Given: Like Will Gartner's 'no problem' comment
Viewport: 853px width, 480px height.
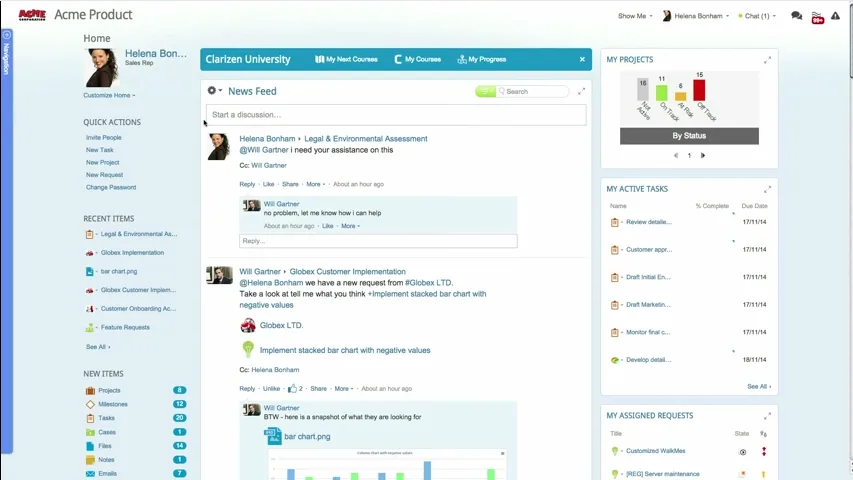Looking at the screenshot, I should pos(327,226).
